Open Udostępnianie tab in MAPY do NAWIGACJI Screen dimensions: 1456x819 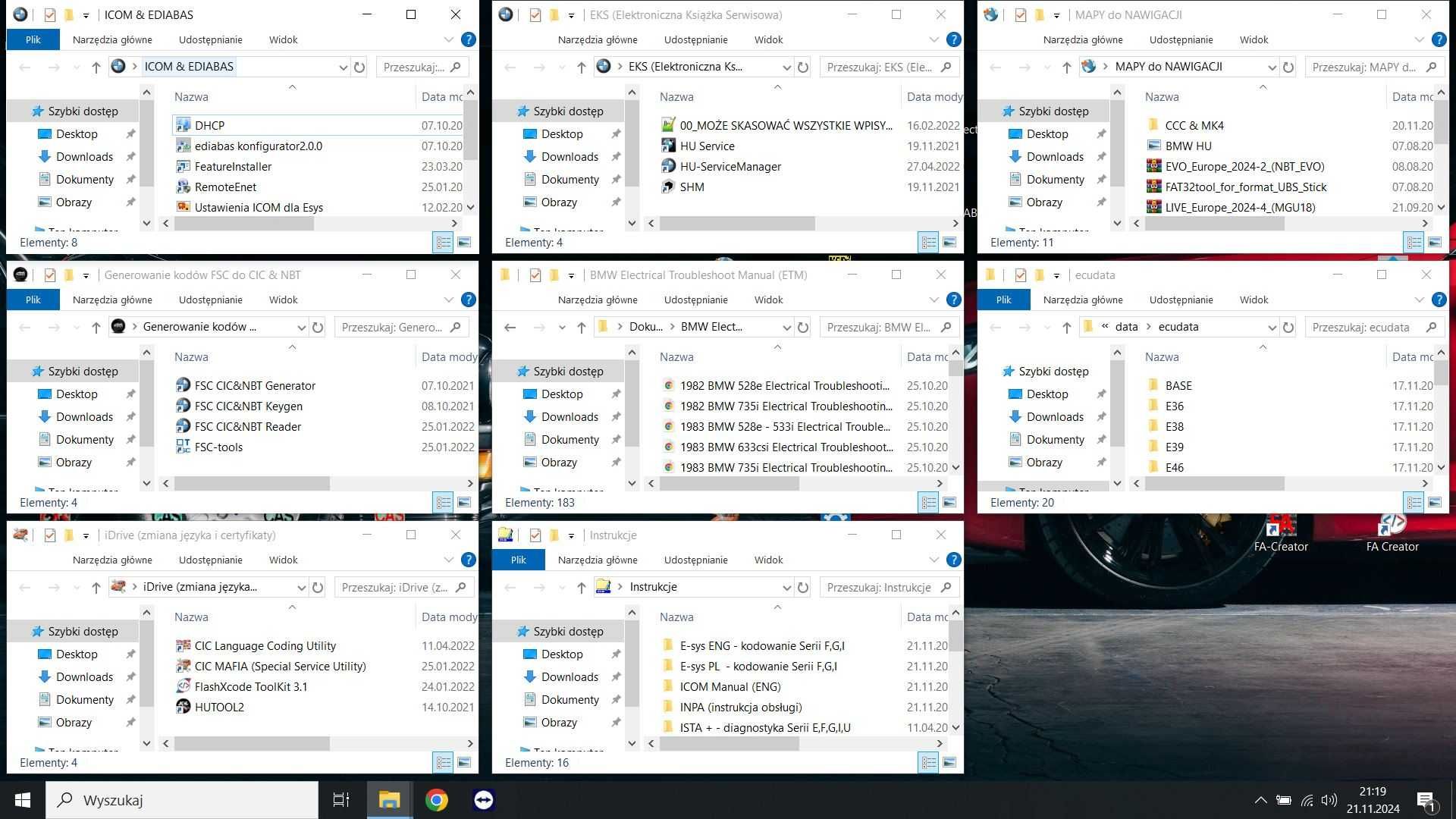click(x=1181, y=39)
